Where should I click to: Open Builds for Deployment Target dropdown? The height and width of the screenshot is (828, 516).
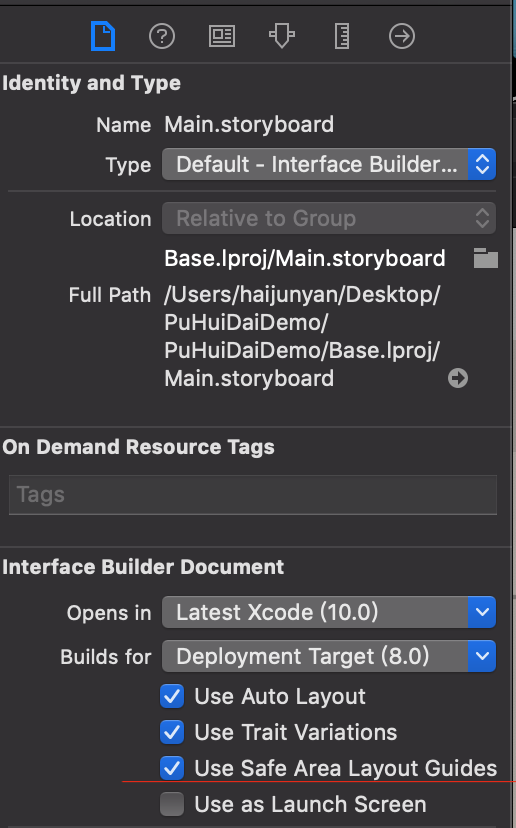pos(329,656)
